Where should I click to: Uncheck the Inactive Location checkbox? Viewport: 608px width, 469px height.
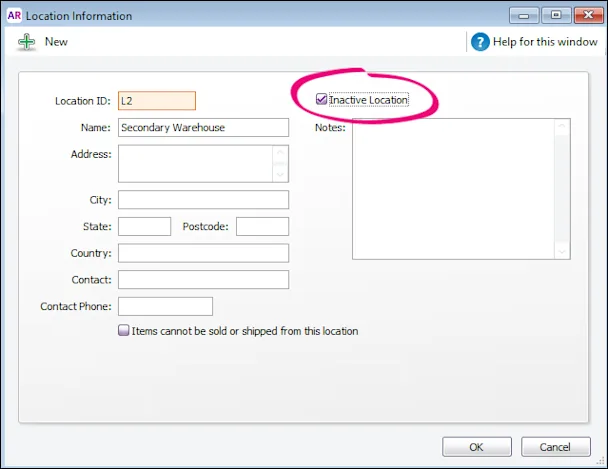[321, 99]
